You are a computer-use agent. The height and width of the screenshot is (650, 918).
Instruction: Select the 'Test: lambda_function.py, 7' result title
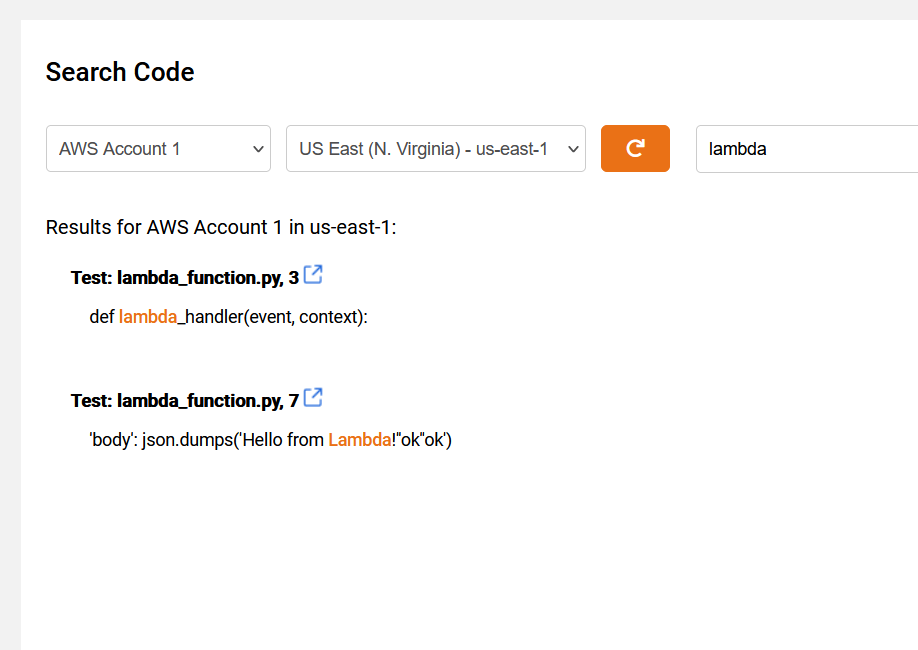point(185,401)
